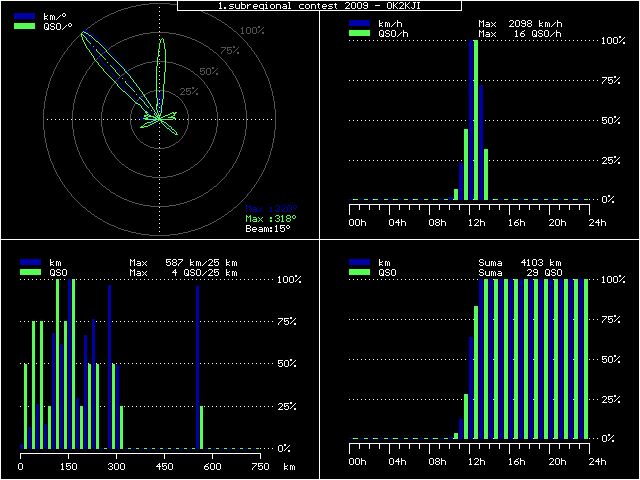The image size is (640, 480).
Task: Click the green 'Max :318°' label
Action: point(271,219)
